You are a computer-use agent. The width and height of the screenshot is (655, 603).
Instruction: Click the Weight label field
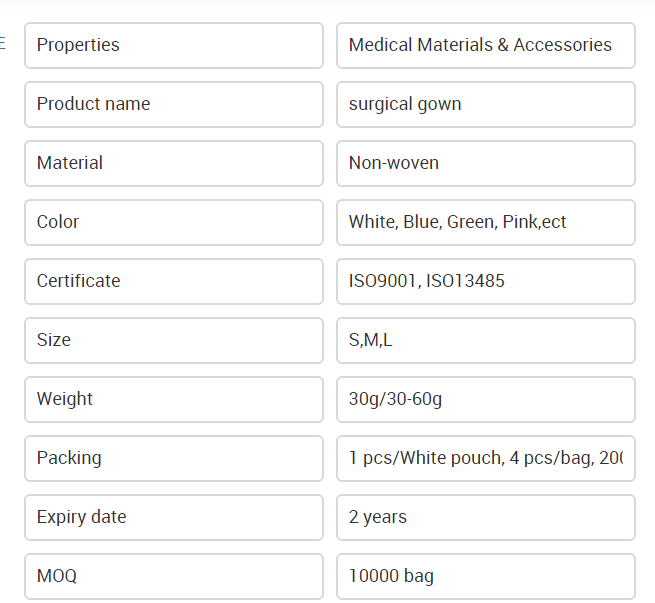(x=174, y=400)
